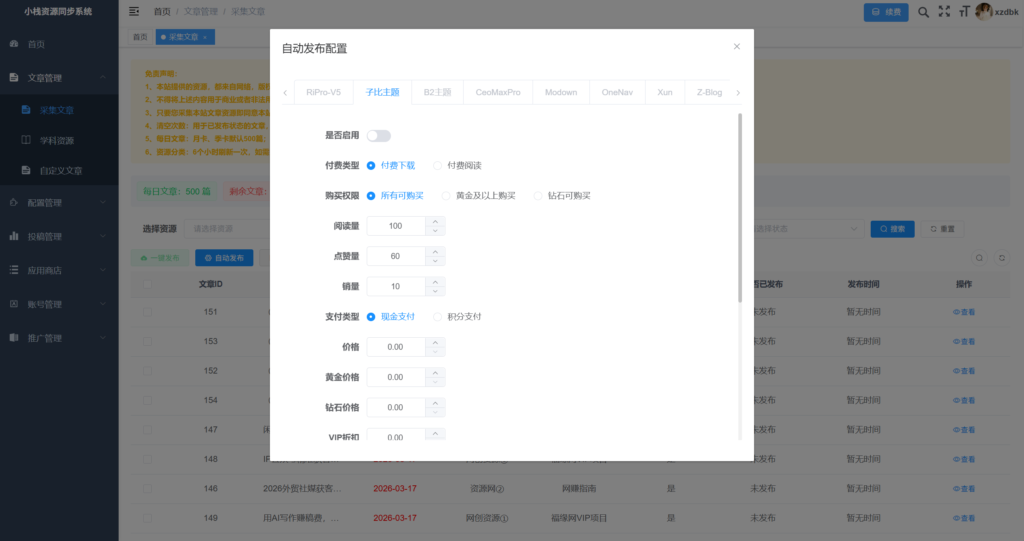
Task: Close the 自动发布配置 dialog
Action: point(737,46)
